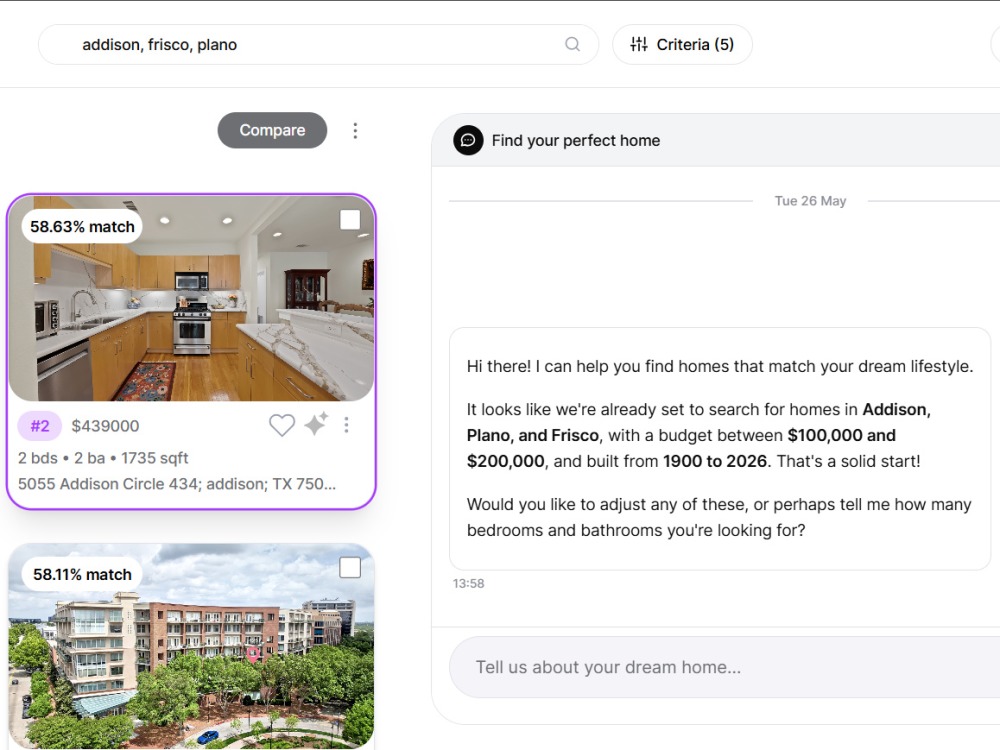
Task: Click the Compare button
Action: pos(272,130)
